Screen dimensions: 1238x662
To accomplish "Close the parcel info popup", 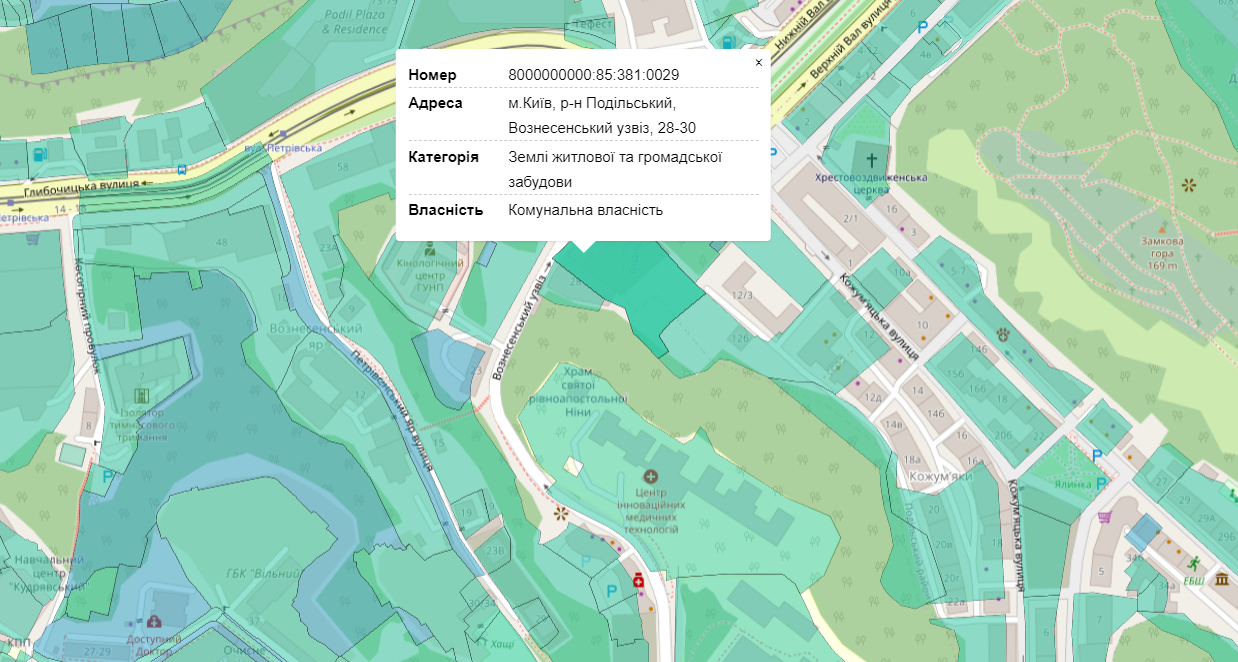I will 758,62.
